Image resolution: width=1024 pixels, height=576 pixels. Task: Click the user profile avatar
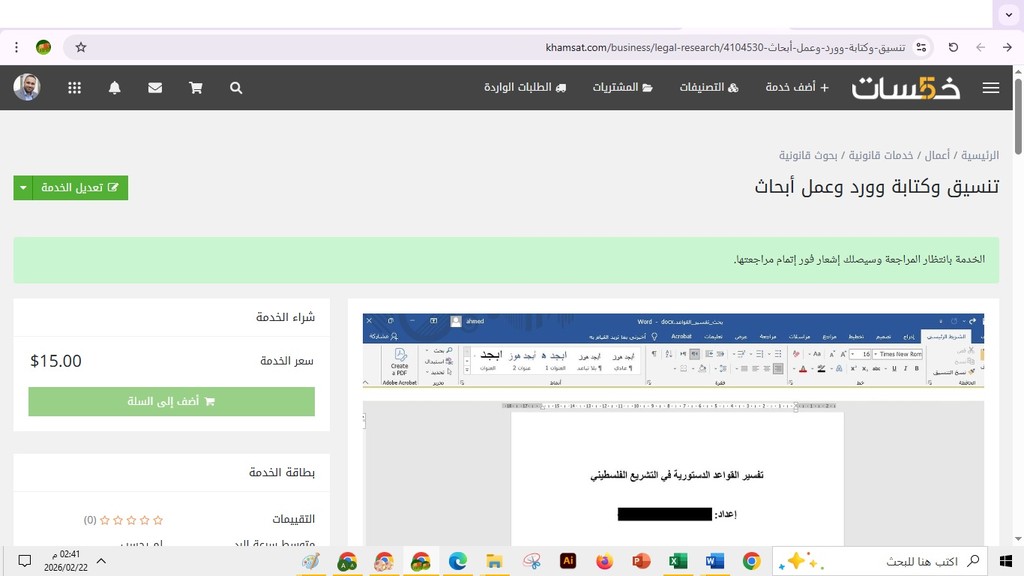[x=27, y=87]
